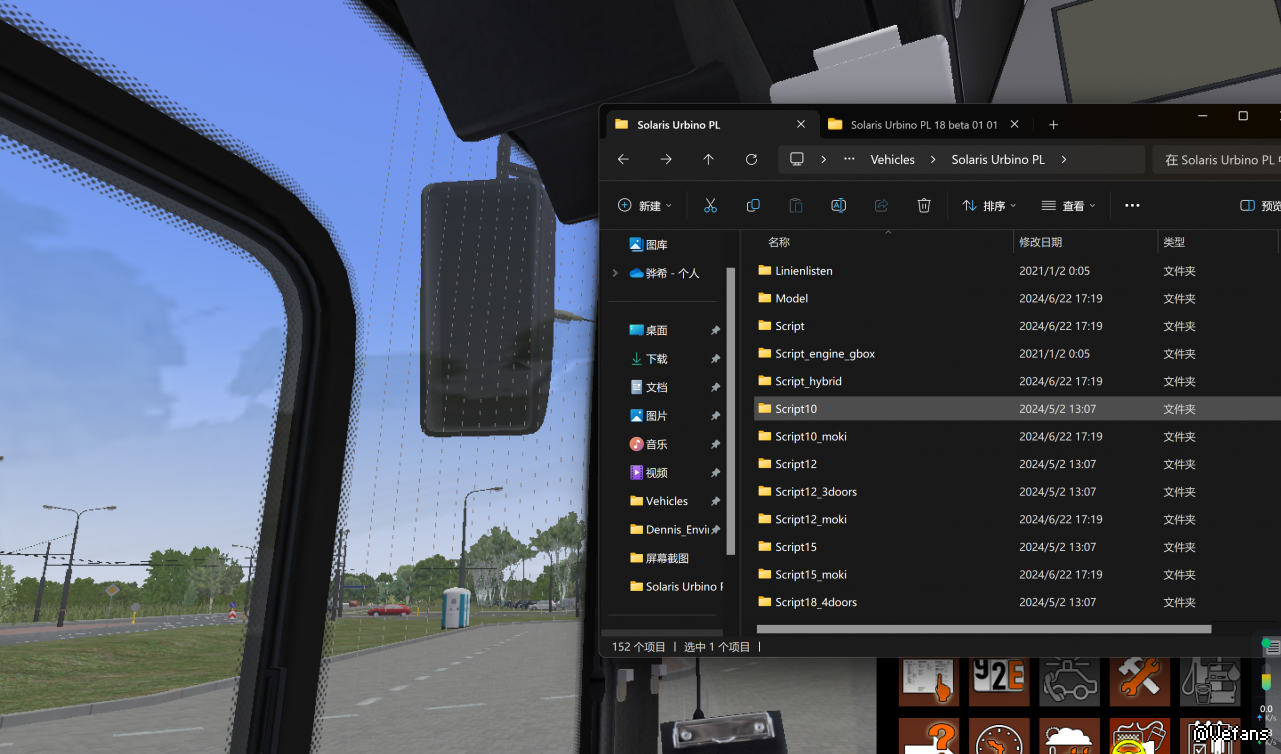Click the share arrow icon in the toolbar

tap(881, 205)
